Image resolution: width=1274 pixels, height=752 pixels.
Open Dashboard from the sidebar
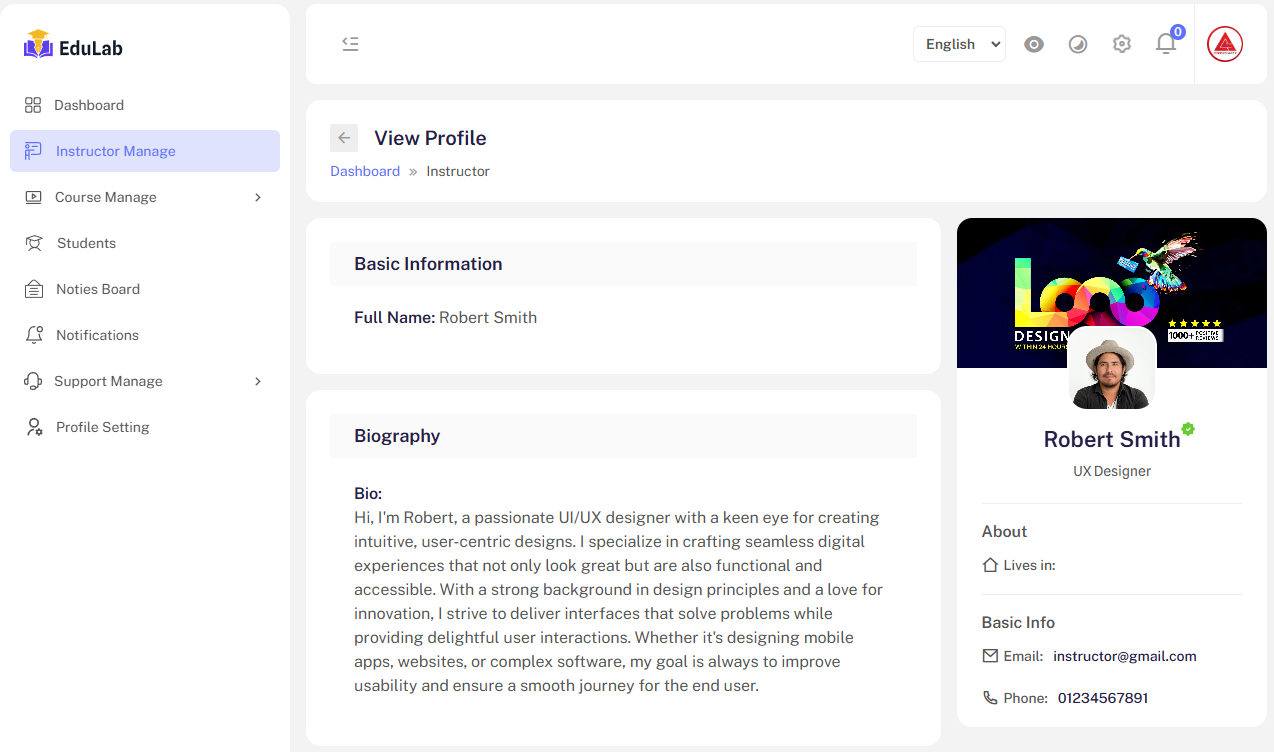point(89,105)
